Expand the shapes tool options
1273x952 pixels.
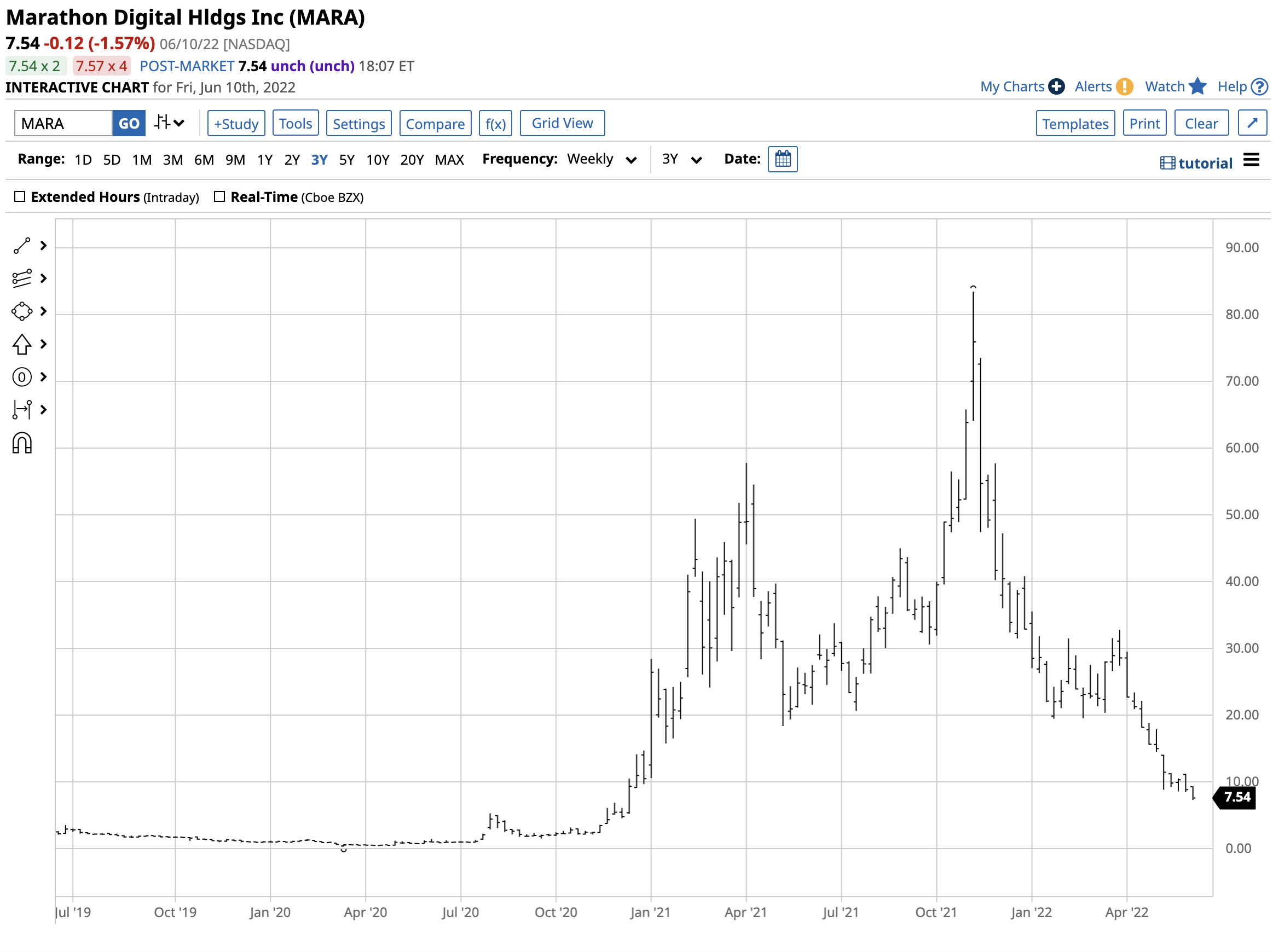click(x=43, y=312)
